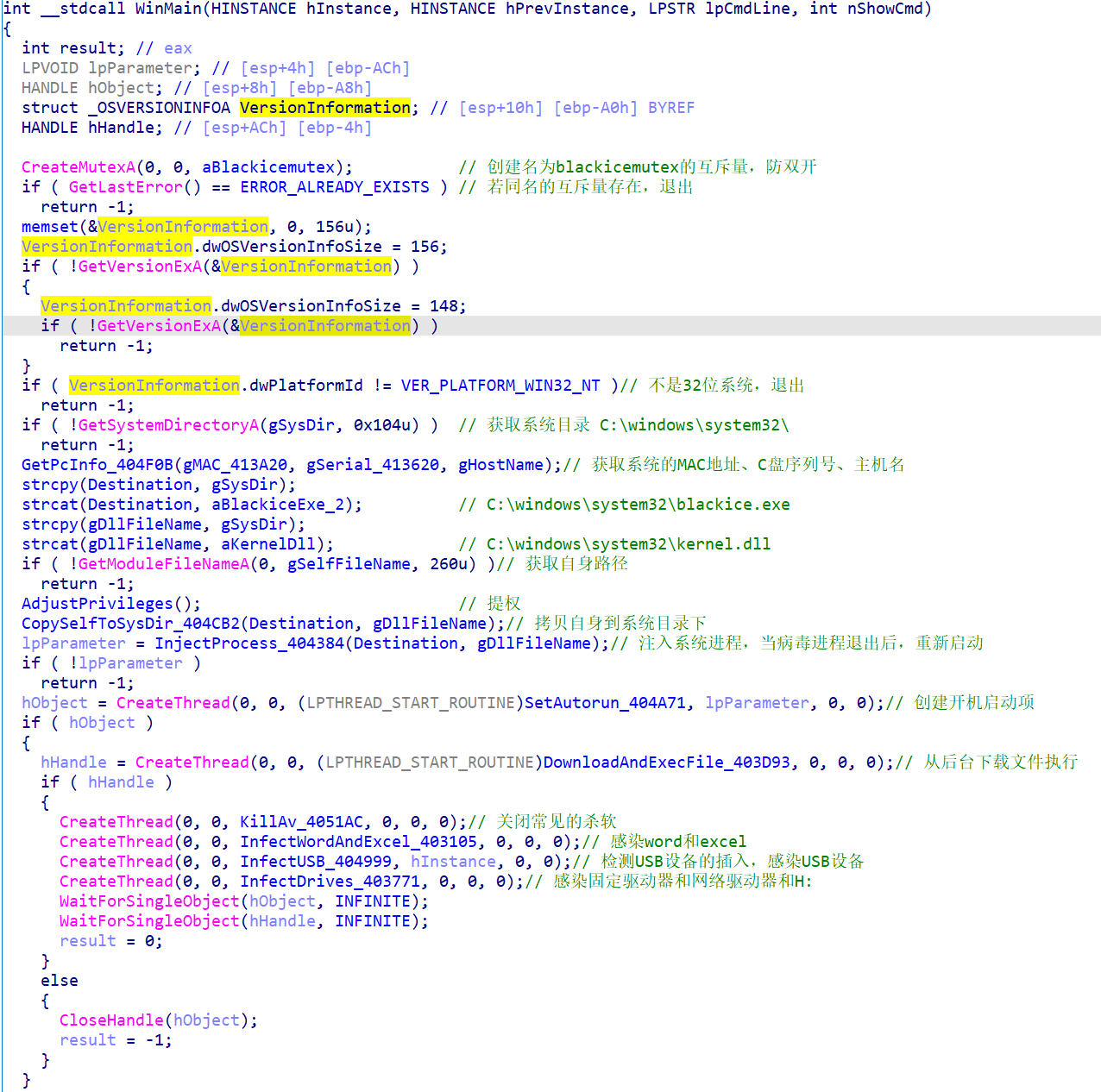
Task: Click the value 148 in the assignment
Action: click(x=444, y=306)
